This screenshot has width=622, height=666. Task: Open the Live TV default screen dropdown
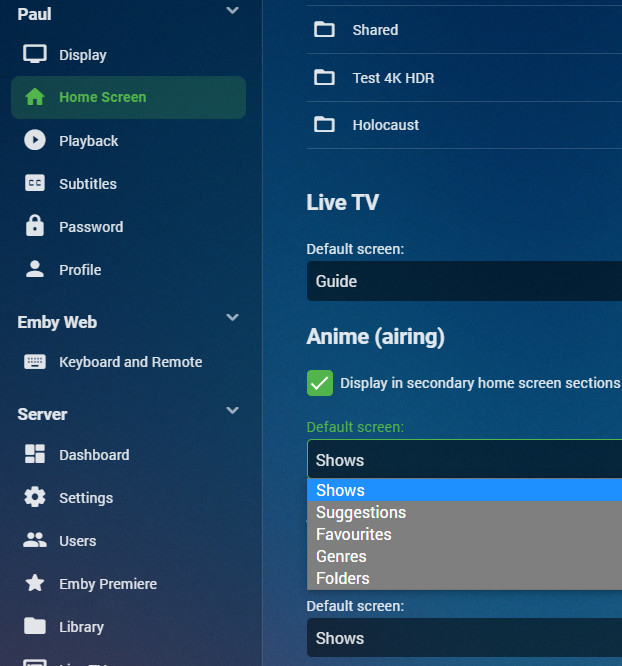tap(464, 281)
